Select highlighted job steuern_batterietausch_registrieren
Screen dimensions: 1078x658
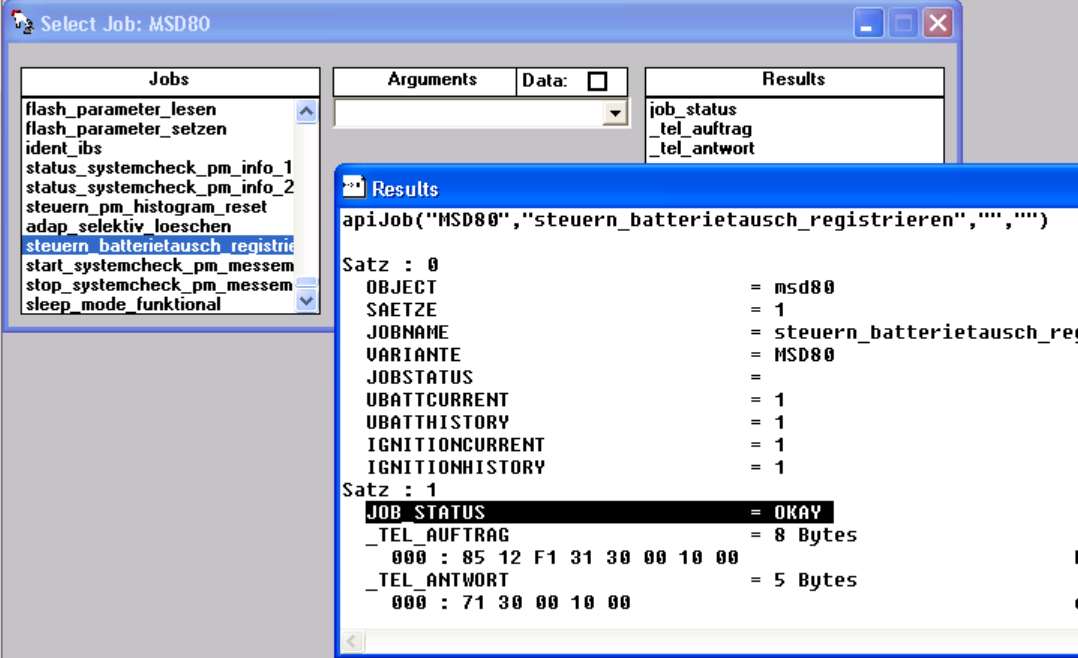(x=159, y=245)
